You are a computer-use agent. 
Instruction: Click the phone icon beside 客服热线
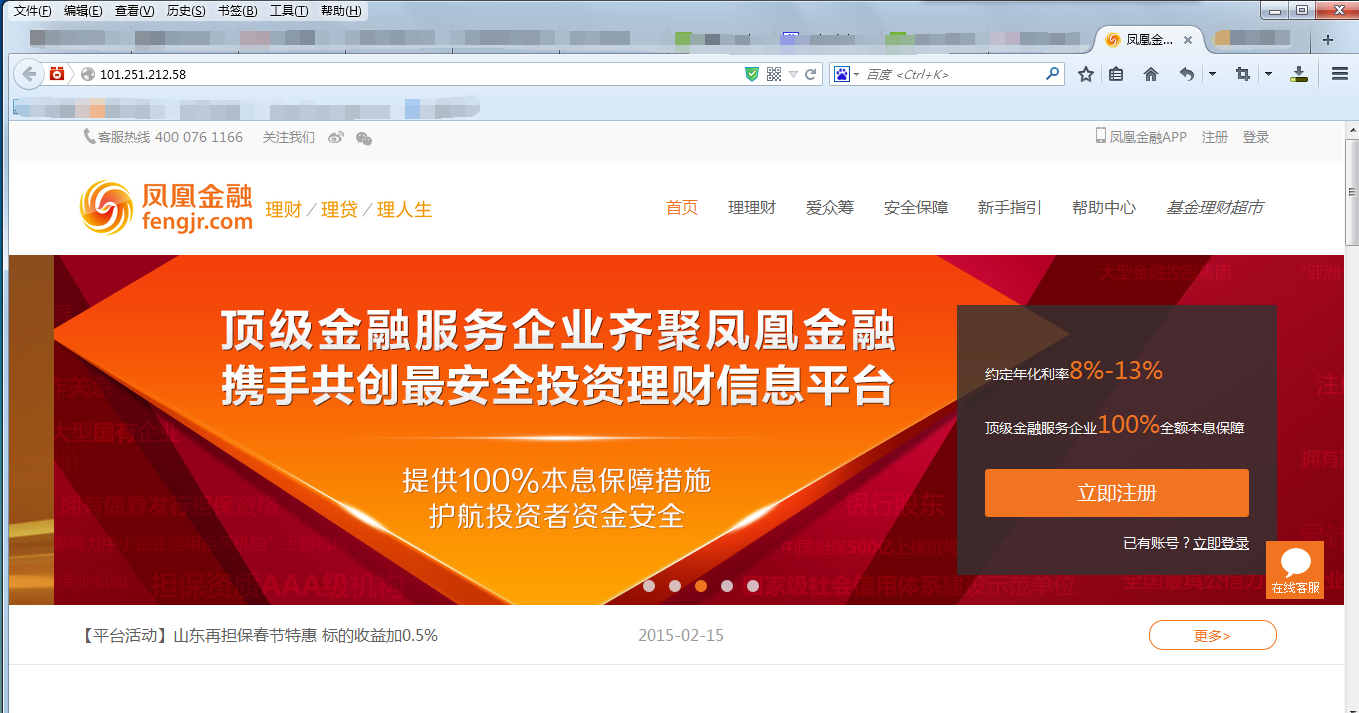click(x=89, y=136)
